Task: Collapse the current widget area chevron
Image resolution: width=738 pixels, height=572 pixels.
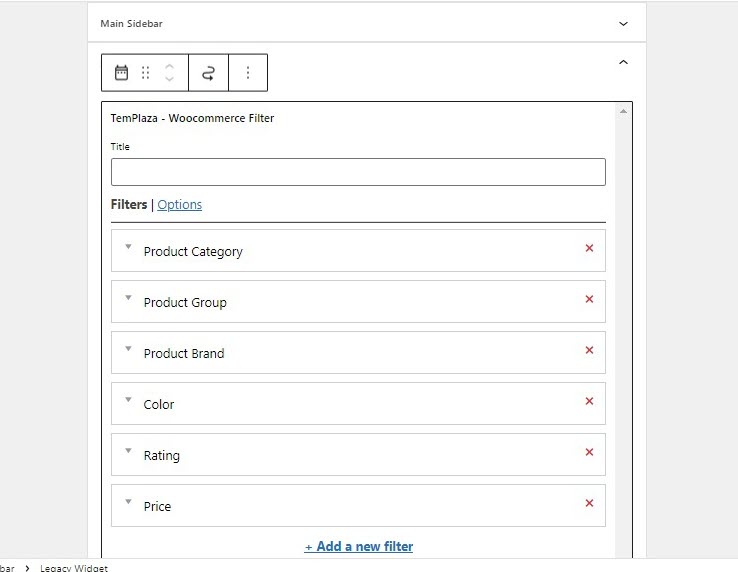Action: click(623, 62)
